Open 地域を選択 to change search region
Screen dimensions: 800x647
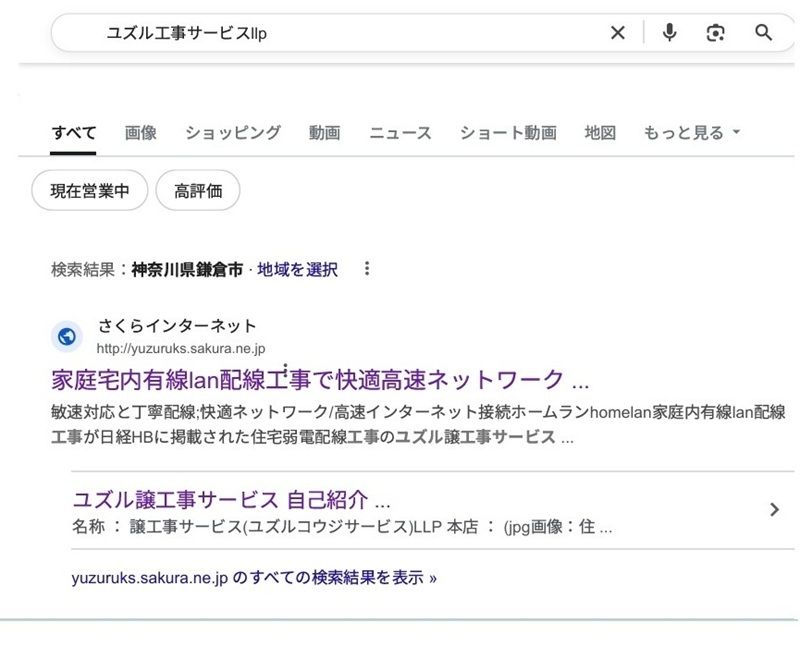298,269
